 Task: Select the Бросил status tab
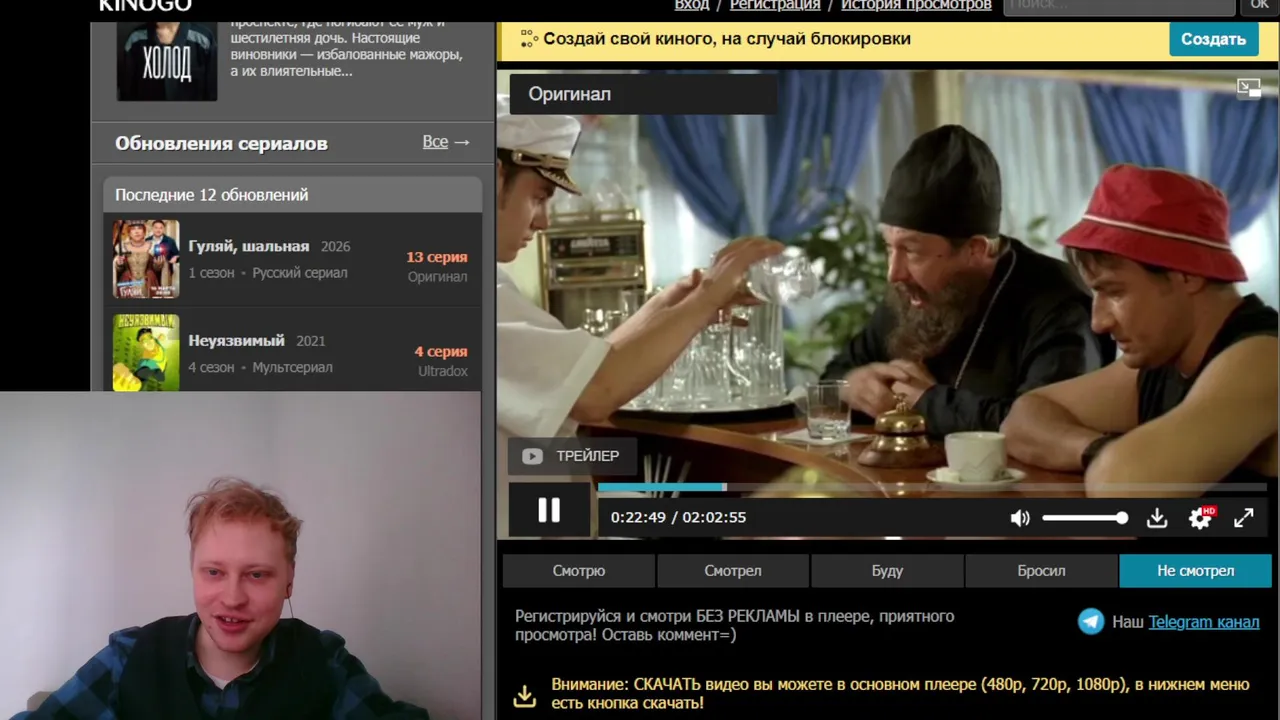(x=1041, y=571)
